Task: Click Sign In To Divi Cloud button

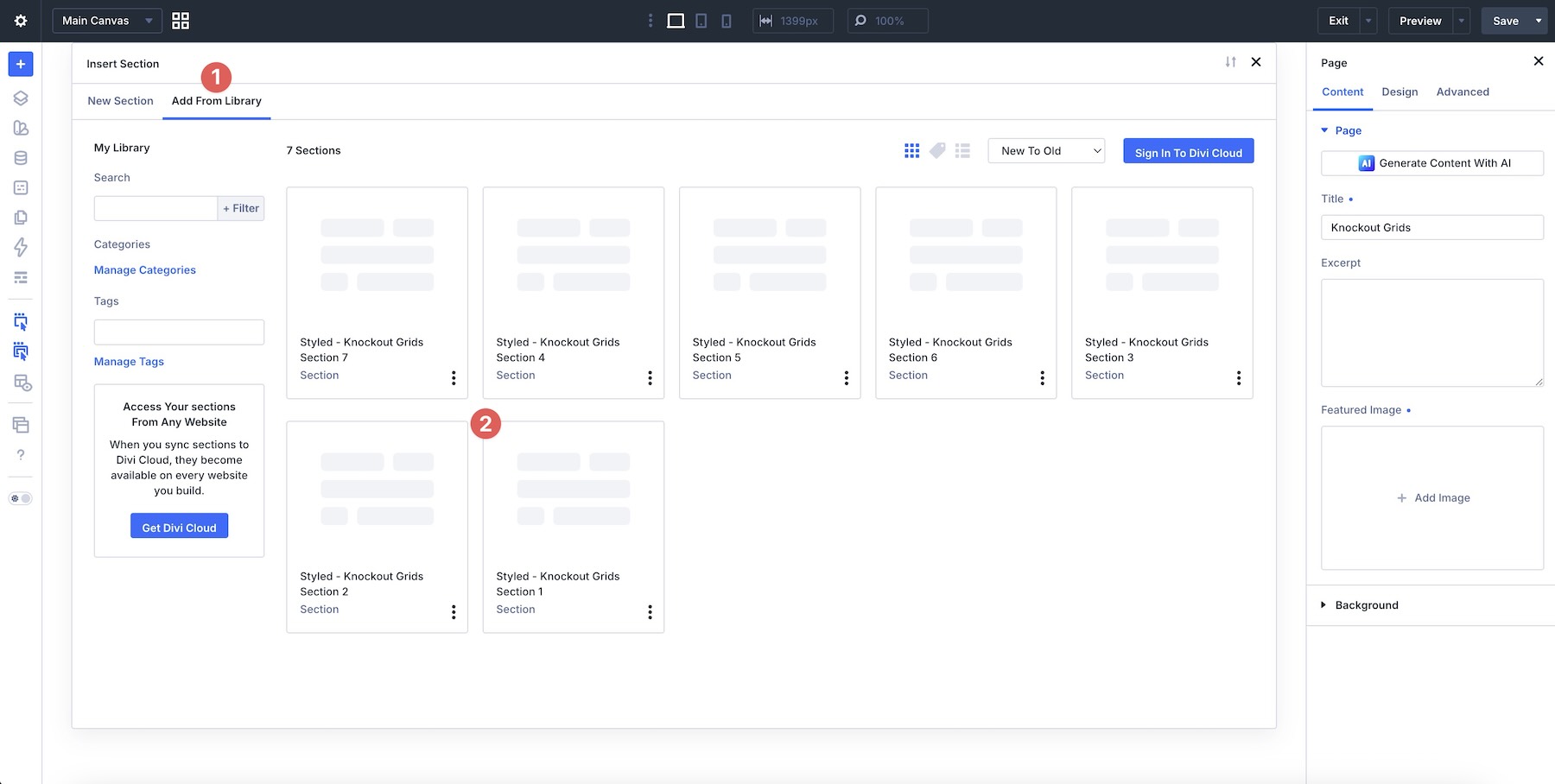Action: 1189,151
